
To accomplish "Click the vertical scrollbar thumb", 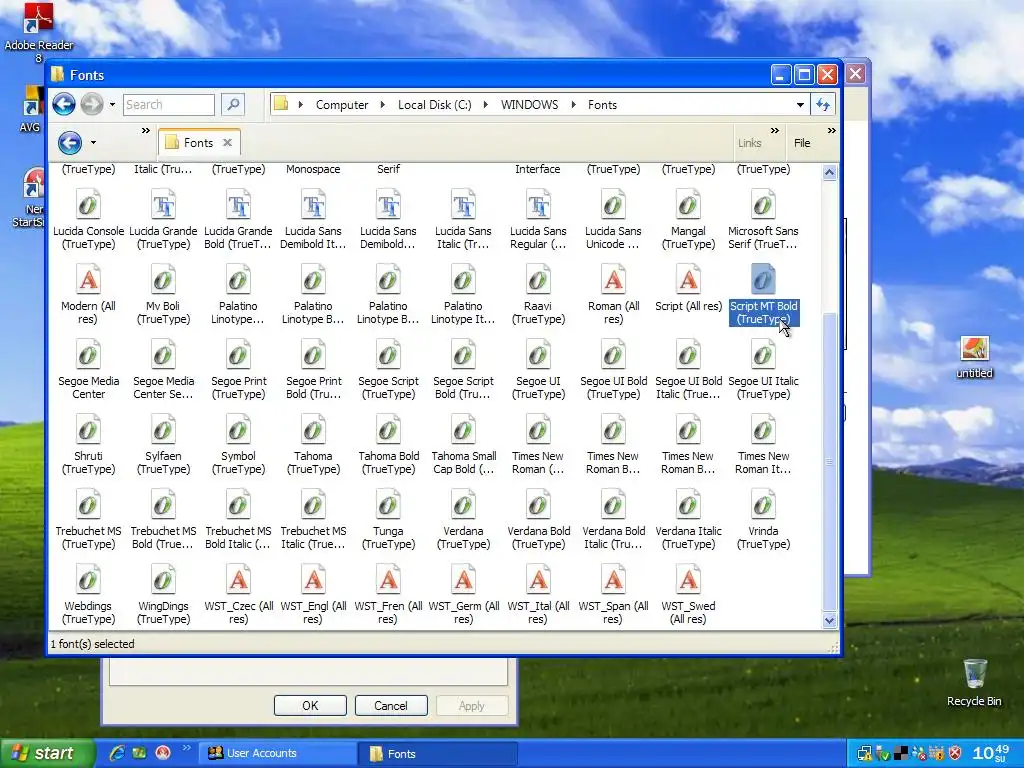I will click(829, 462).
